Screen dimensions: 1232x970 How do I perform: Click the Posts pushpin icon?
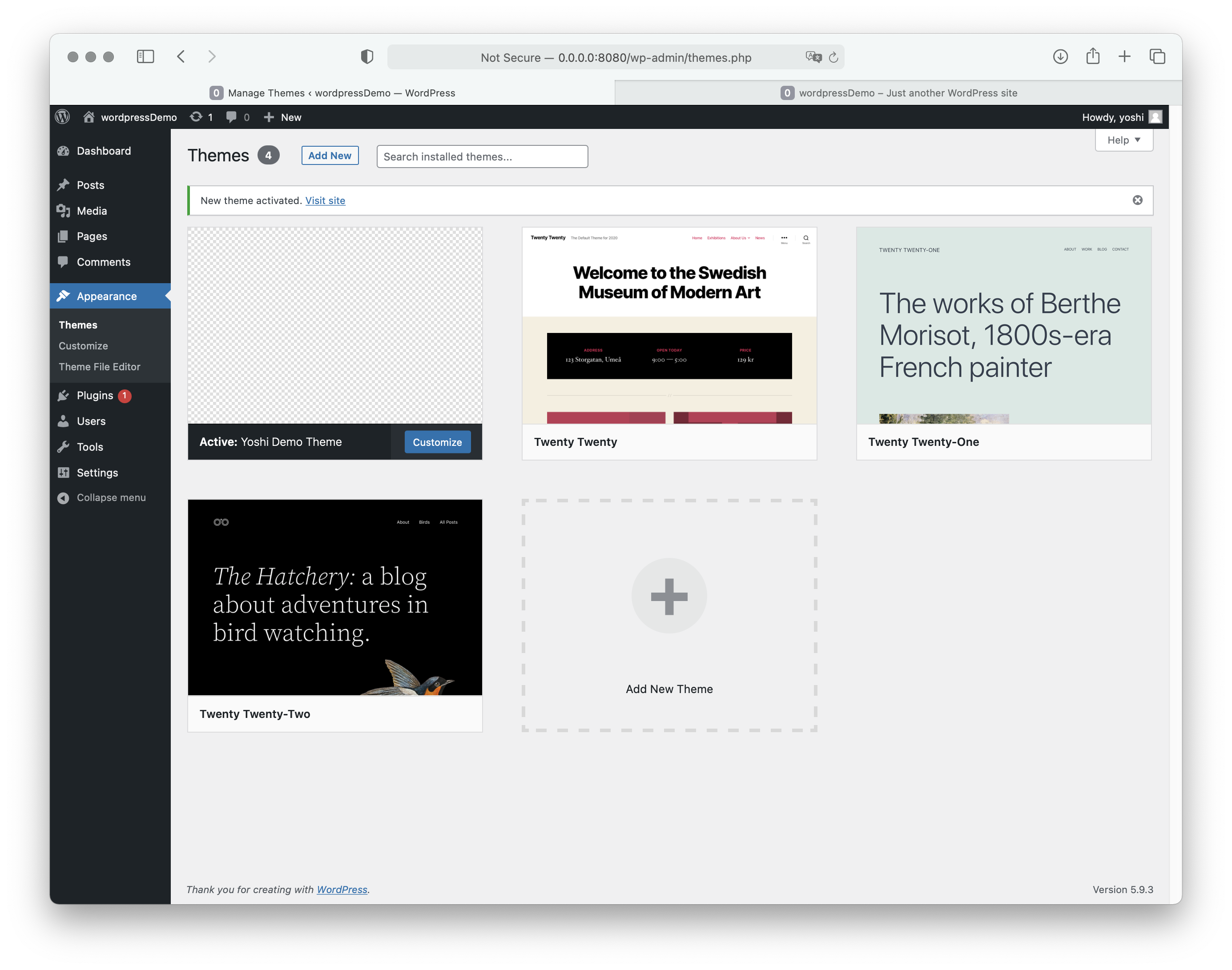point(63,185)
